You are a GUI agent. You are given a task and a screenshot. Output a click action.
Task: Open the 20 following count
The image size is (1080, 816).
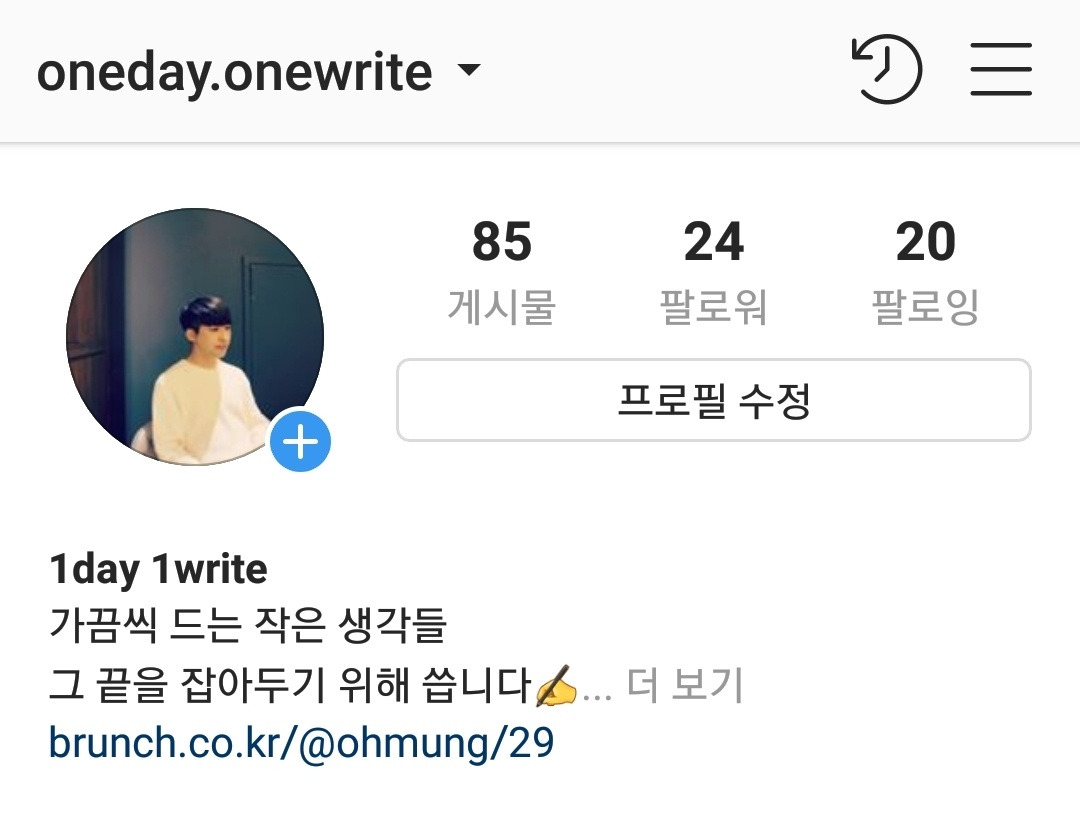coord(926,242)
